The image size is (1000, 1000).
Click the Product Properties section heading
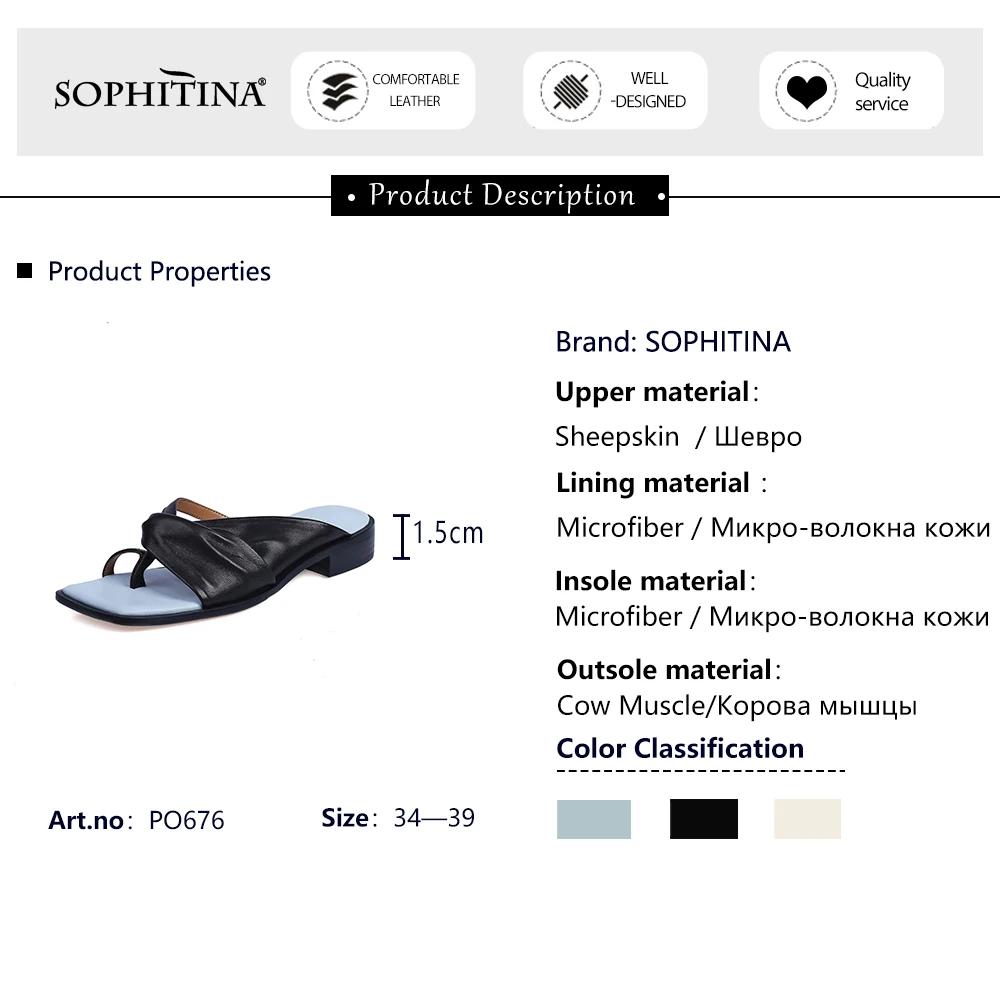point(159,271)
